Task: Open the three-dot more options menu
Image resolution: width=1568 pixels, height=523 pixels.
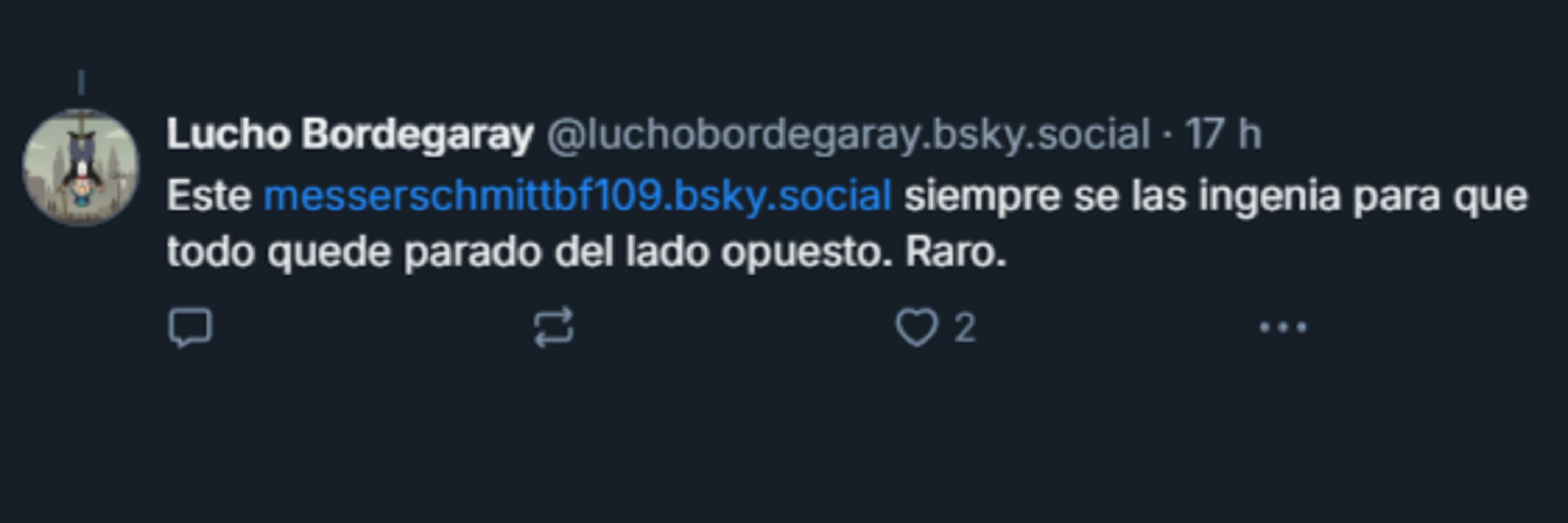Action: (1283, 327)
